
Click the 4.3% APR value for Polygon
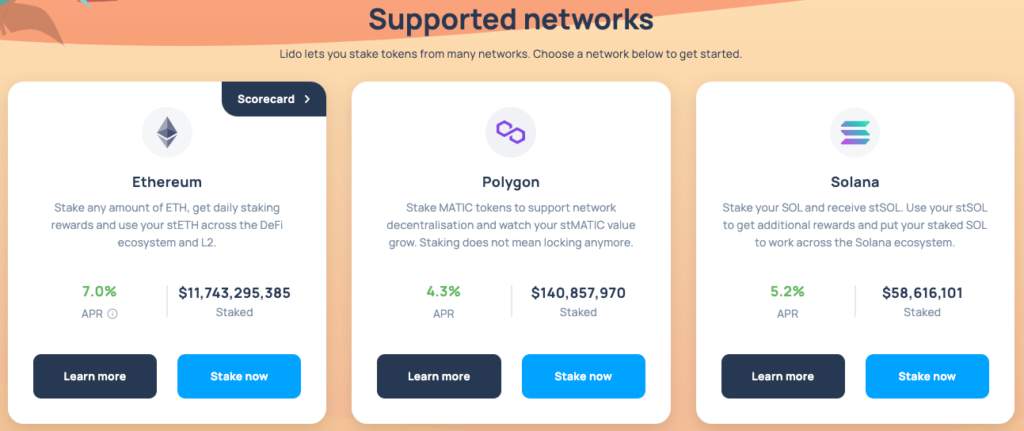pos(443,291)
